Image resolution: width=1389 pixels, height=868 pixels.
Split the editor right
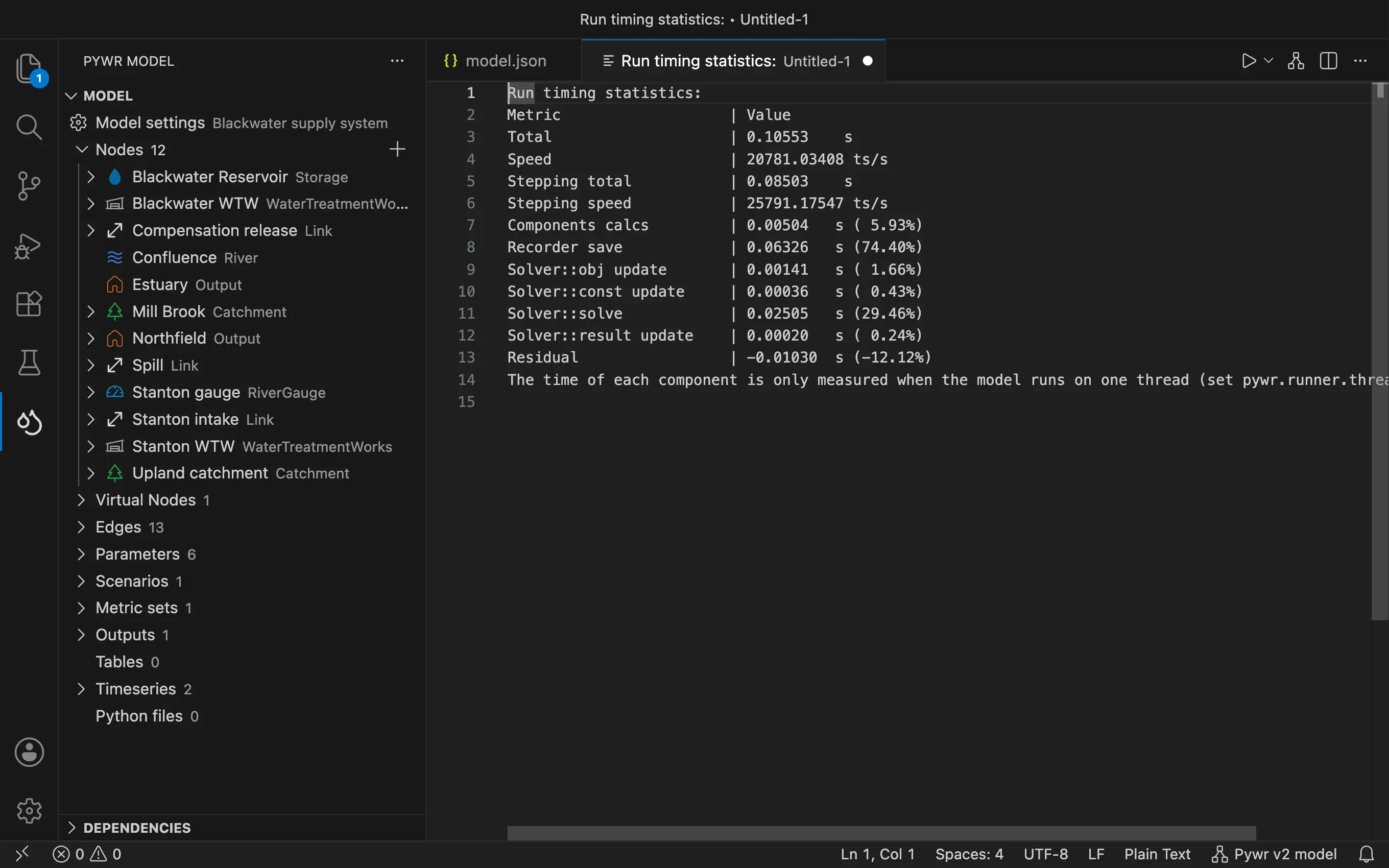1329,61
